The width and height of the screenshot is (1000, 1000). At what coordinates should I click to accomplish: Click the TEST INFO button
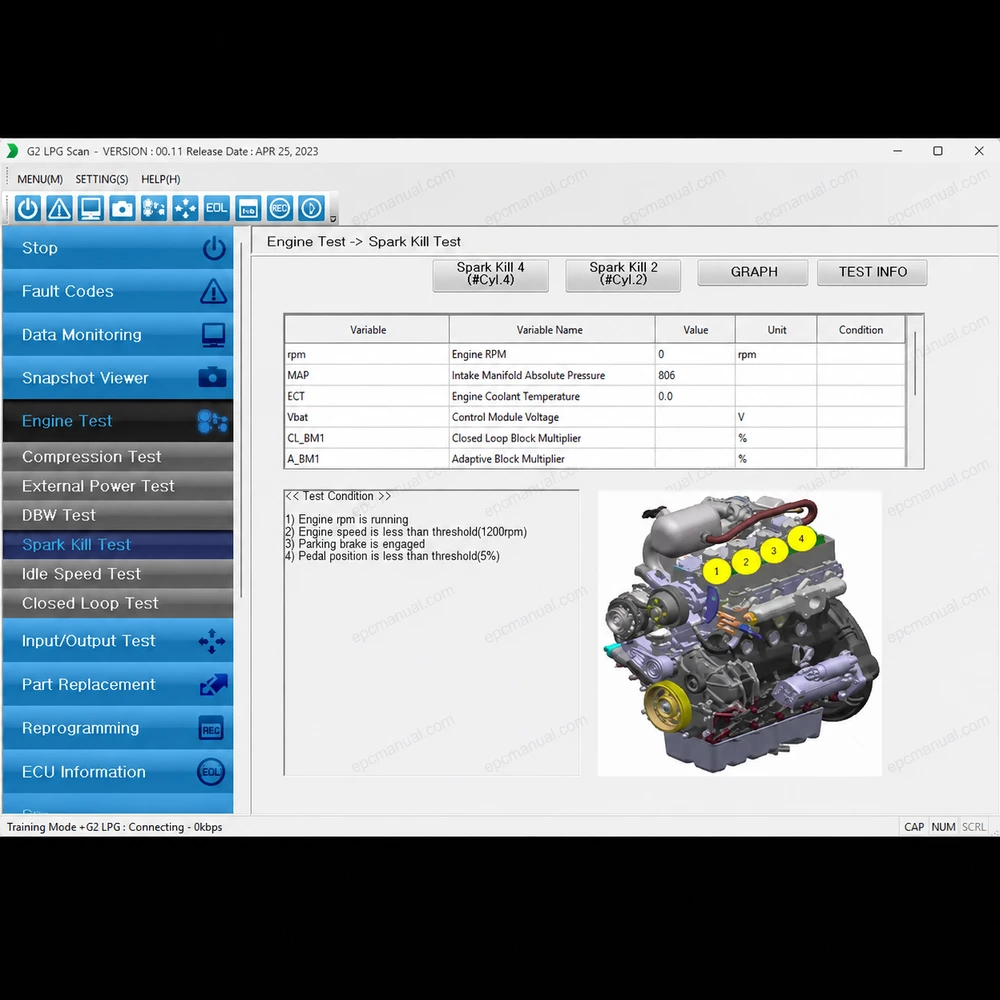872,272
